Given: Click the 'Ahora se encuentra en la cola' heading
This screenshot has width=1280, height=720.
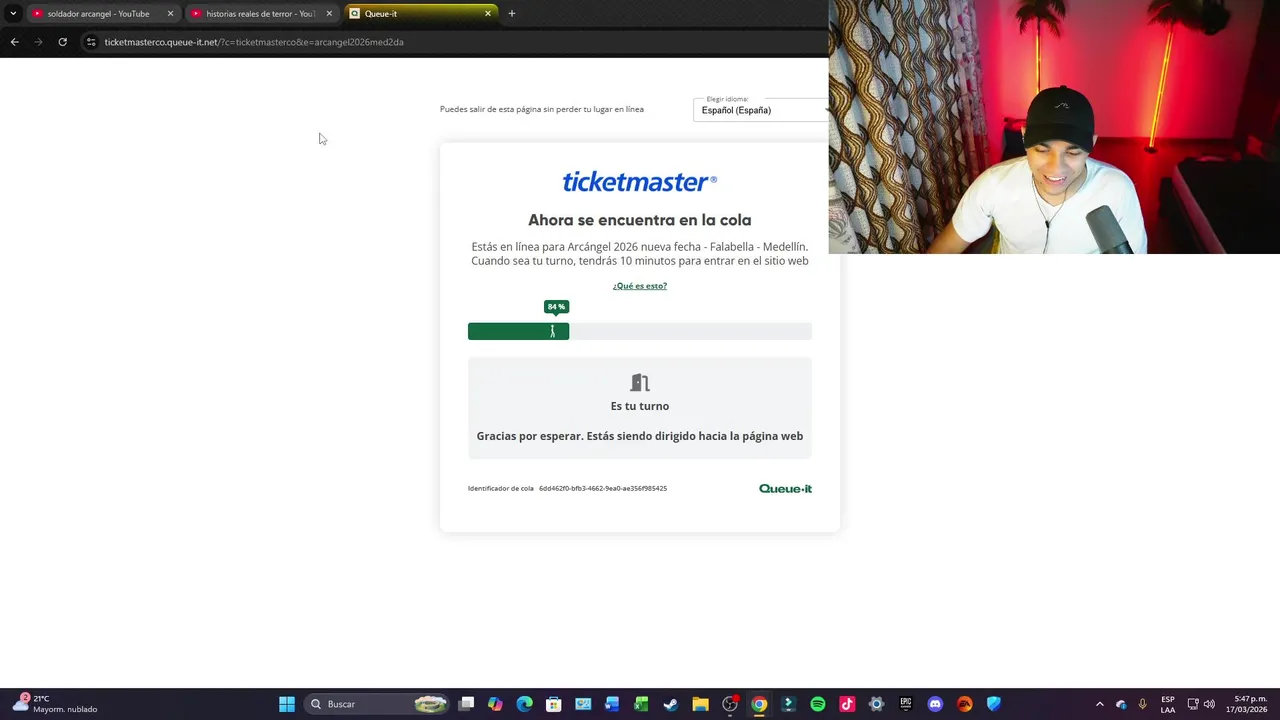Looking at the screenshot, I should click(x=640, y=220).
